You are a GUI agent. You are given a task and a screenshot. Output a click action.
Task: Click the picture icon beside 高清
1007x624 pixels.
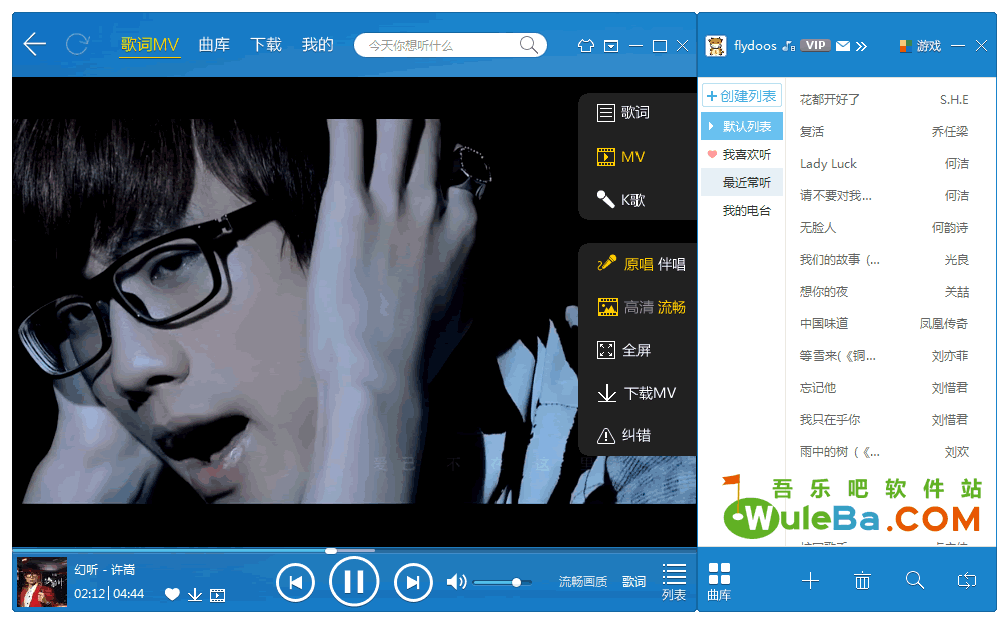608,307
